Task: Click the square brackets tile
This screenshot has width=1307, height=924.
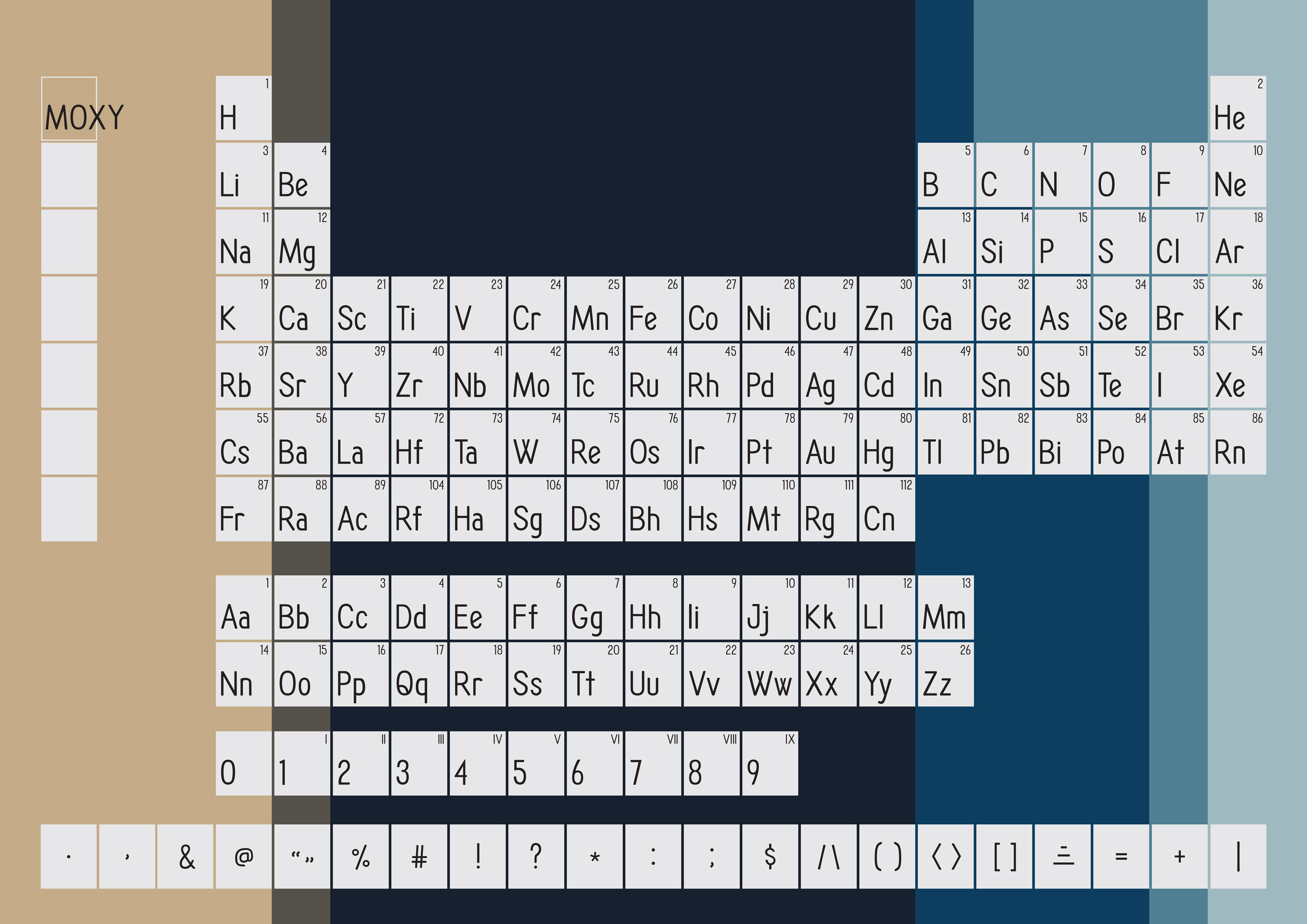Action: (x=1005, y=856)
